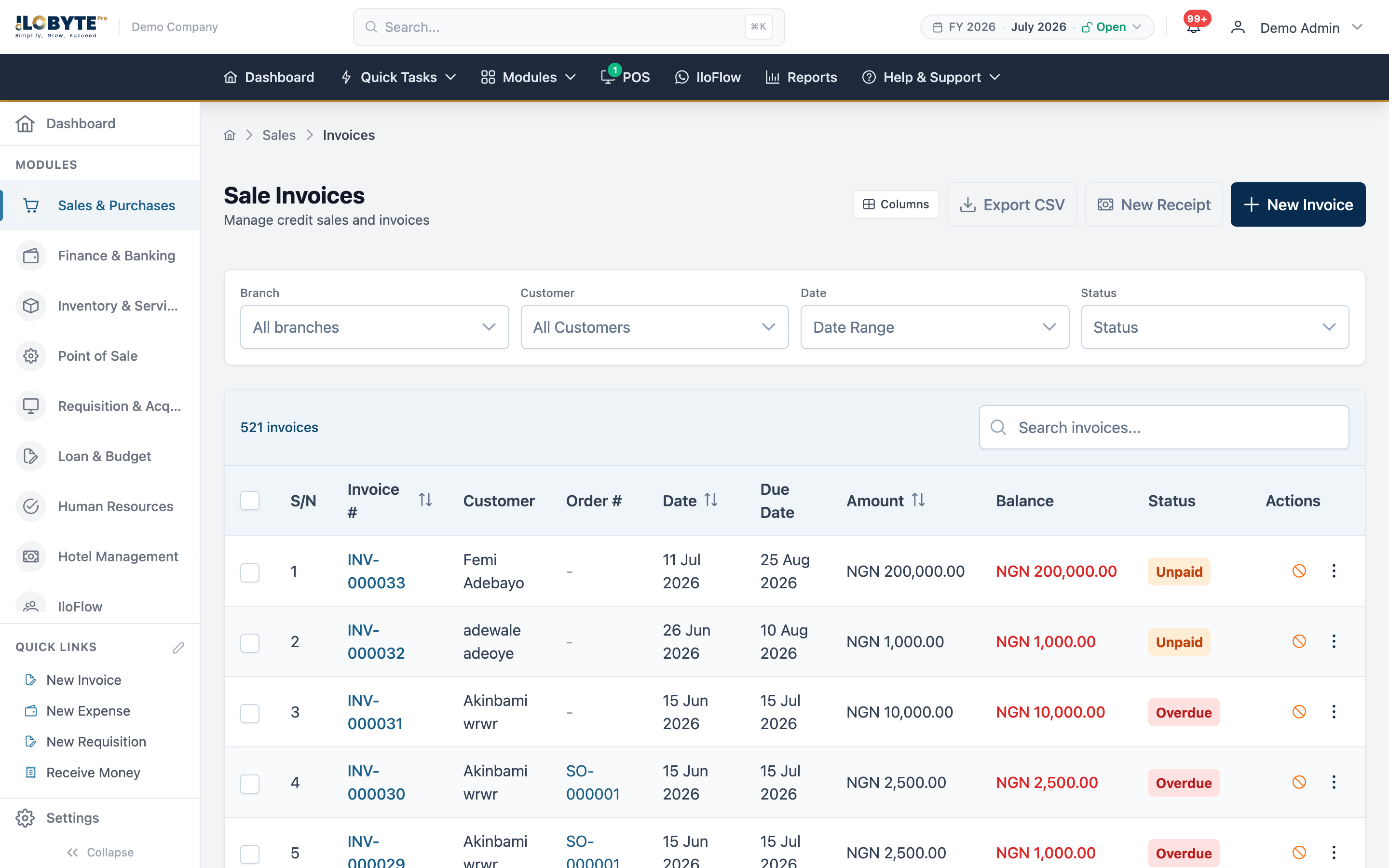The width and height of the screenshot is (1389, 868).
Task: Sort by Invoice # using the sort arrows
Action: point(425,500)
